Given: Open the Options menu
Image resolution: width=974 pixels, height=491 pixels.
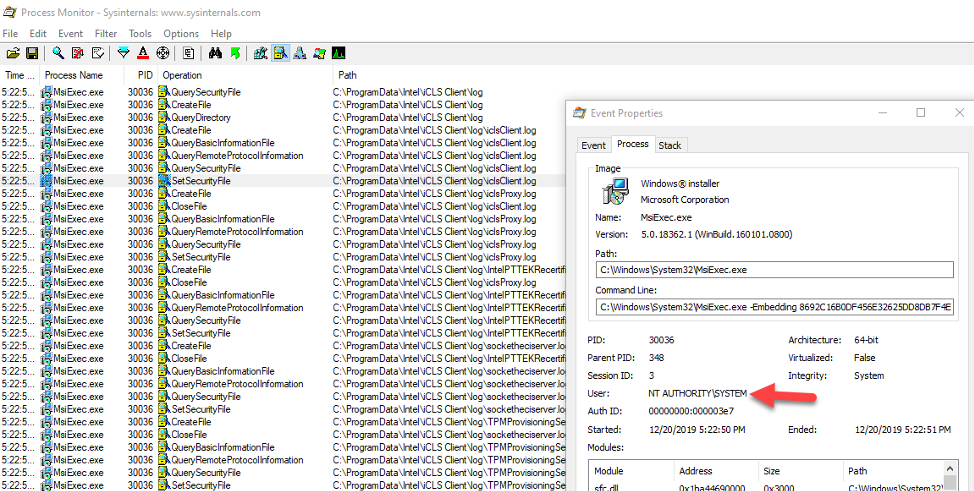Looking at the screenshot, I should tap(181, 34).
